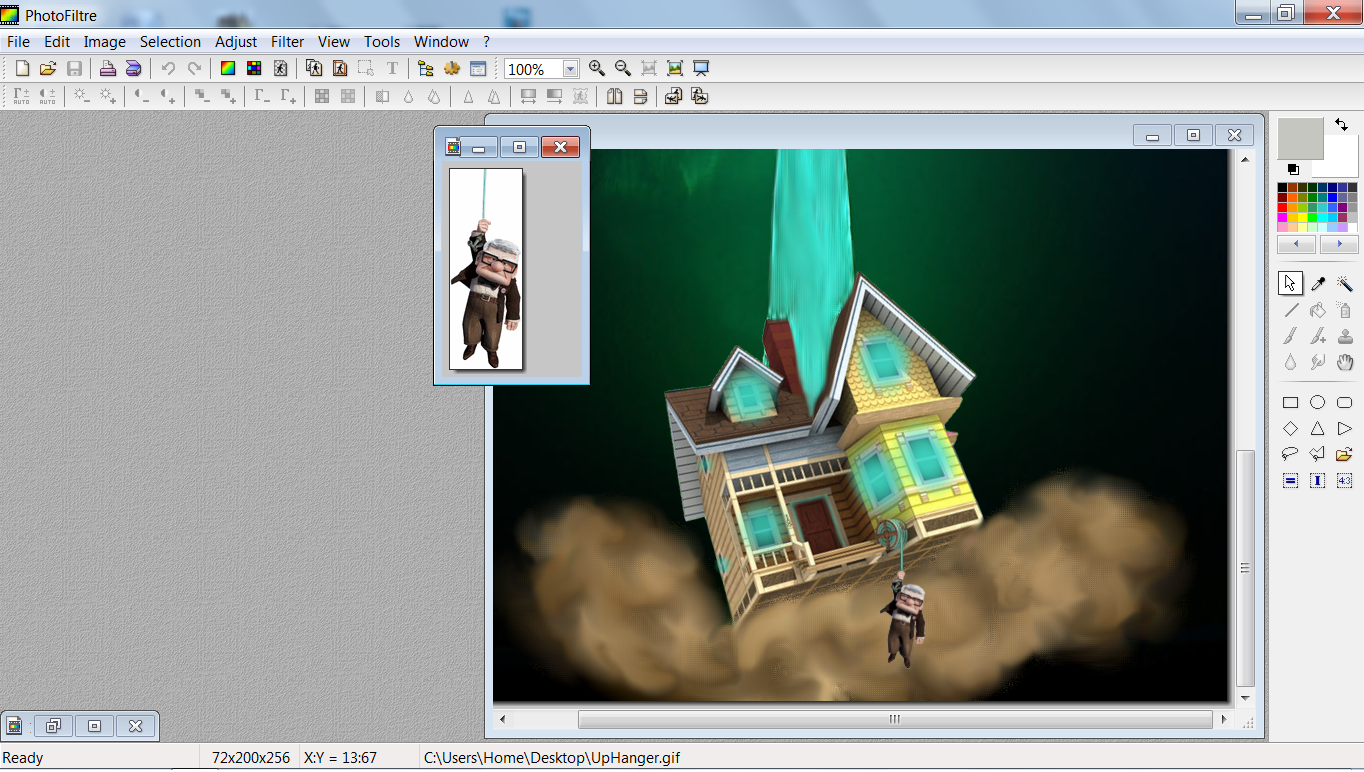This screenshot has height=772, width=1364.
Task: Pick the Rounded rectangle selection shape
Action: (1345, 403)
